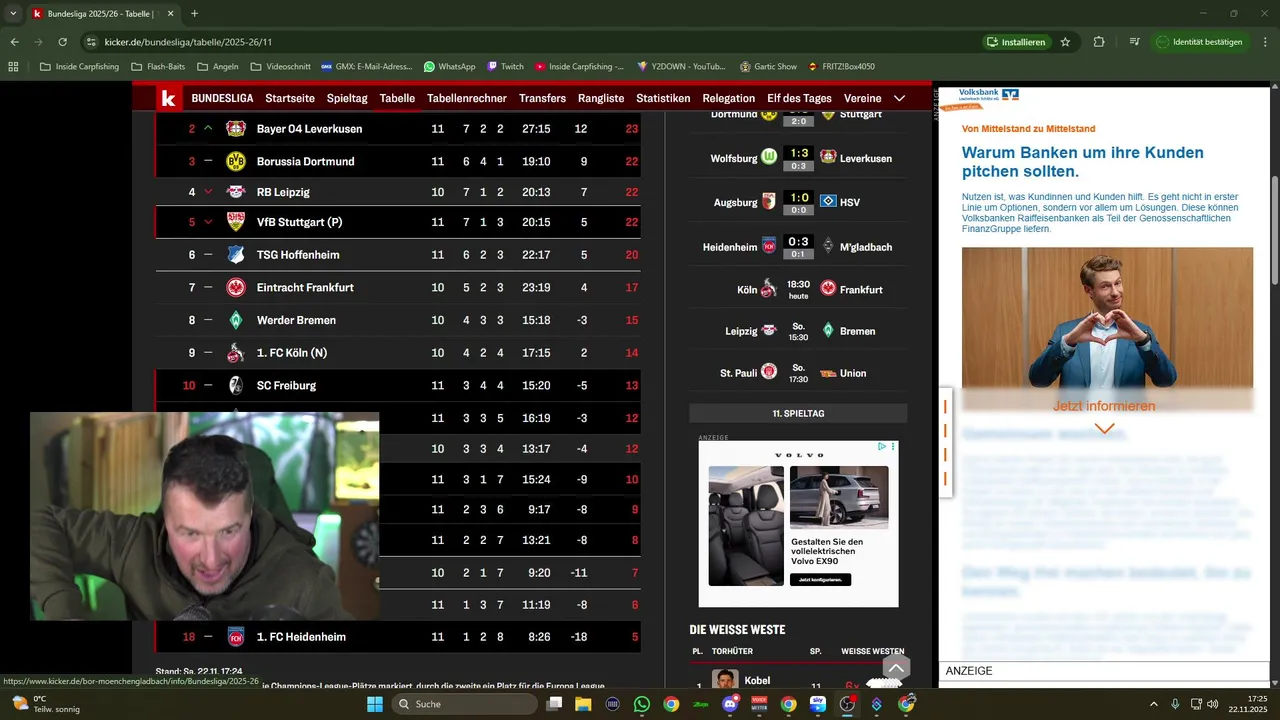Select the Tabelle nav item
Viewport: 1280px width, 720px height.
click(397, 98)
